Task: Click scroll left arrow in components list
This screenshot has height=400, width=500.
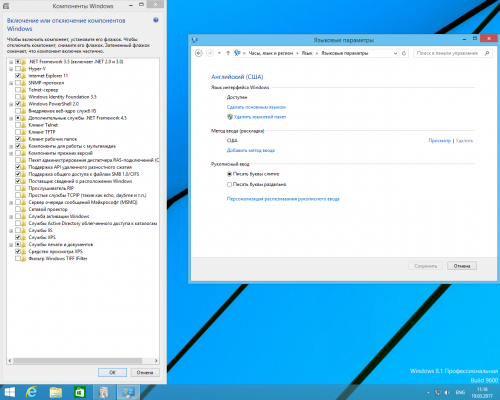Action: tap(10, 360)
